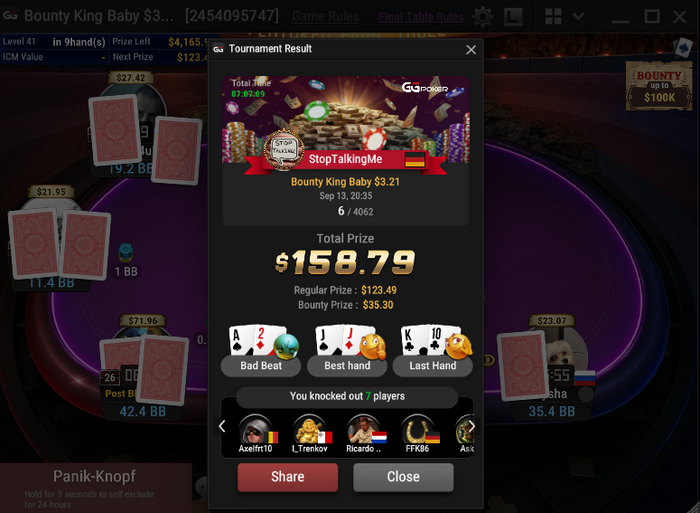The height and width of the screenshot is (513, 700).
Task: Close the Tournament Result dialog with X
Action: [x=471, y=50]
